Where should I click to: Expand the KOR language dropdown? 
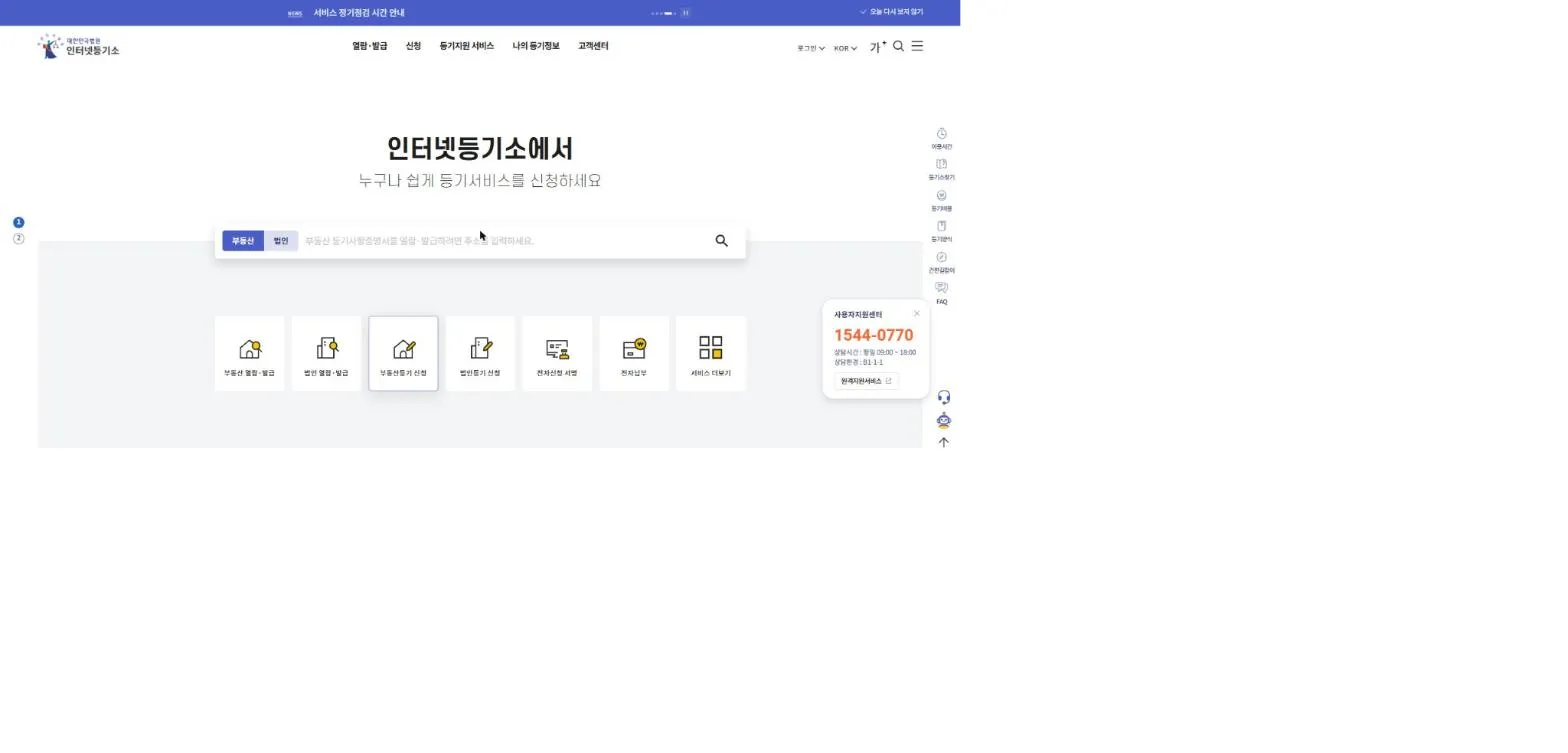point(845,48)
